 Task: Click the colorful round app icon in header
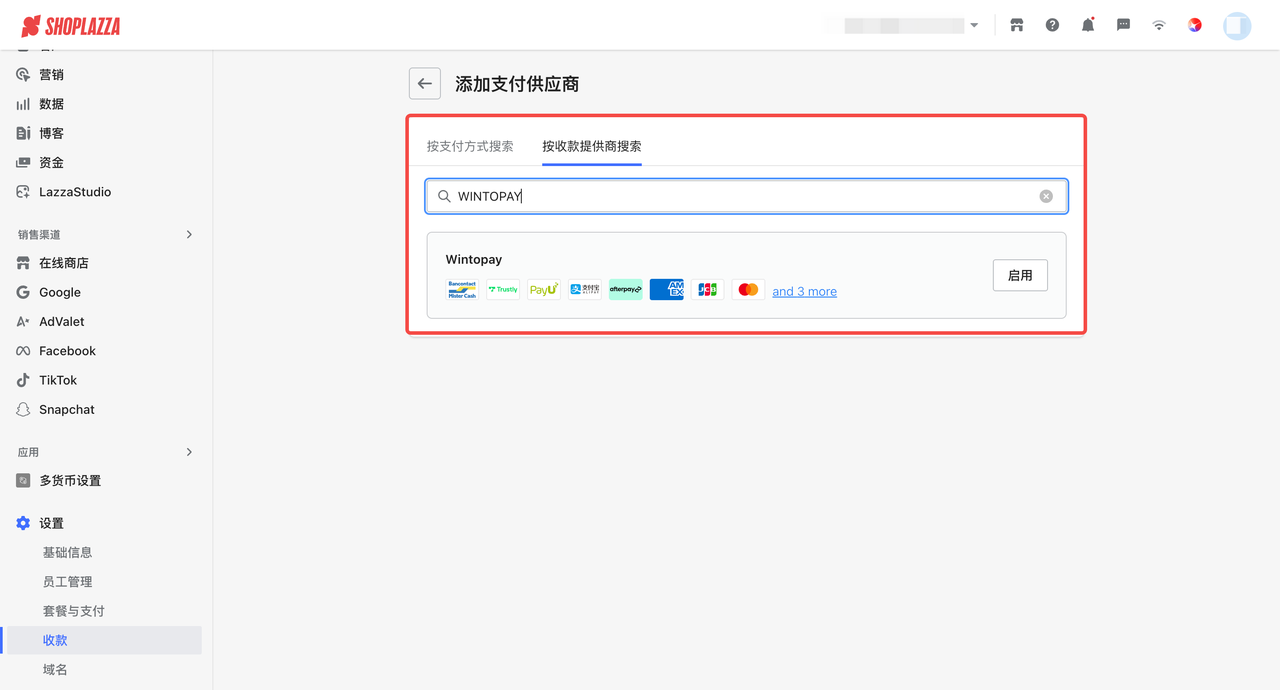click(x=1195, y=25)
